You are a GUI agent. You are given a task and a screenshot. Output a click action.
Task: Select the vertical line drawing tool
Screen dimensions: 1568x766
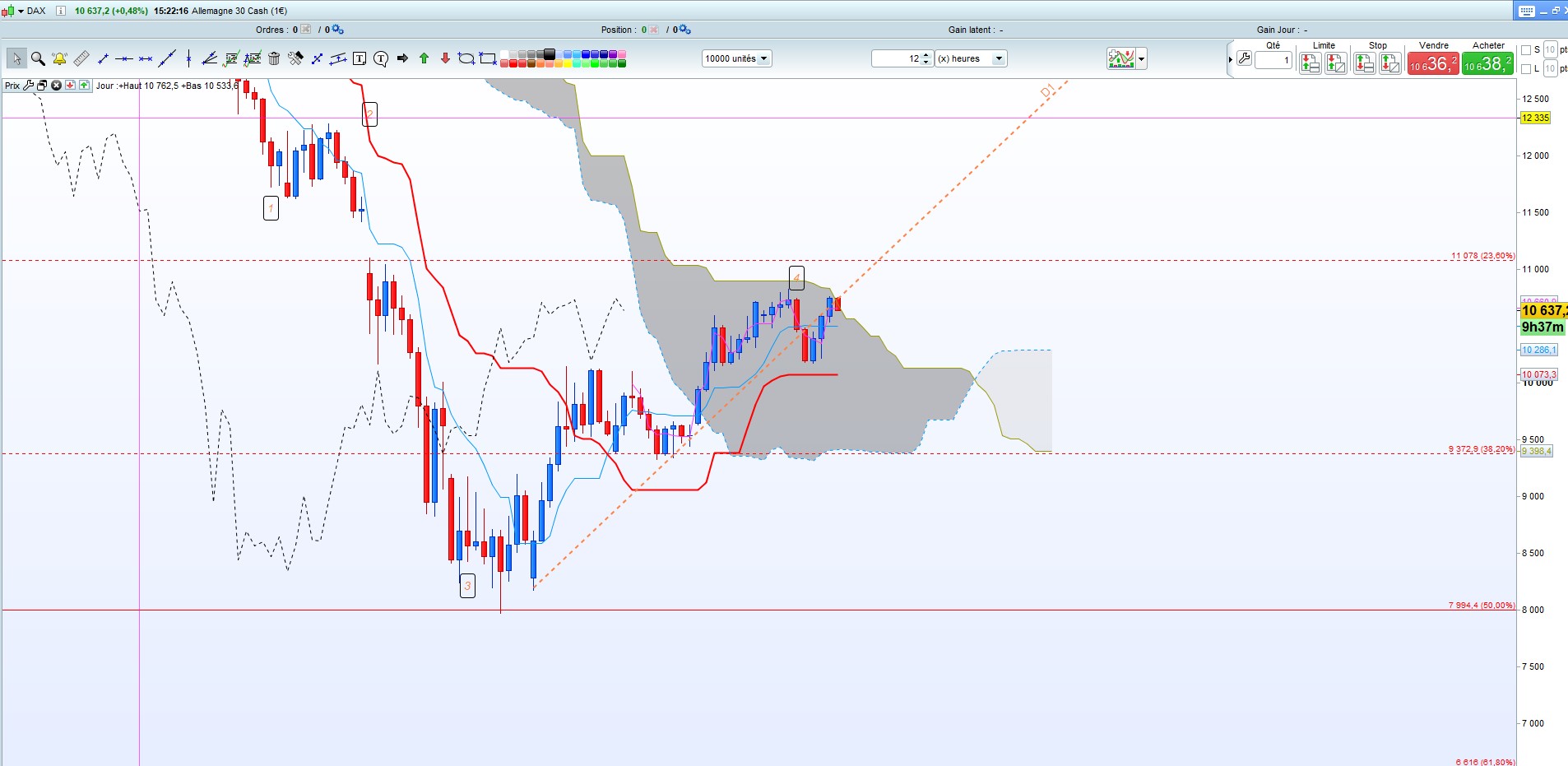188,58
